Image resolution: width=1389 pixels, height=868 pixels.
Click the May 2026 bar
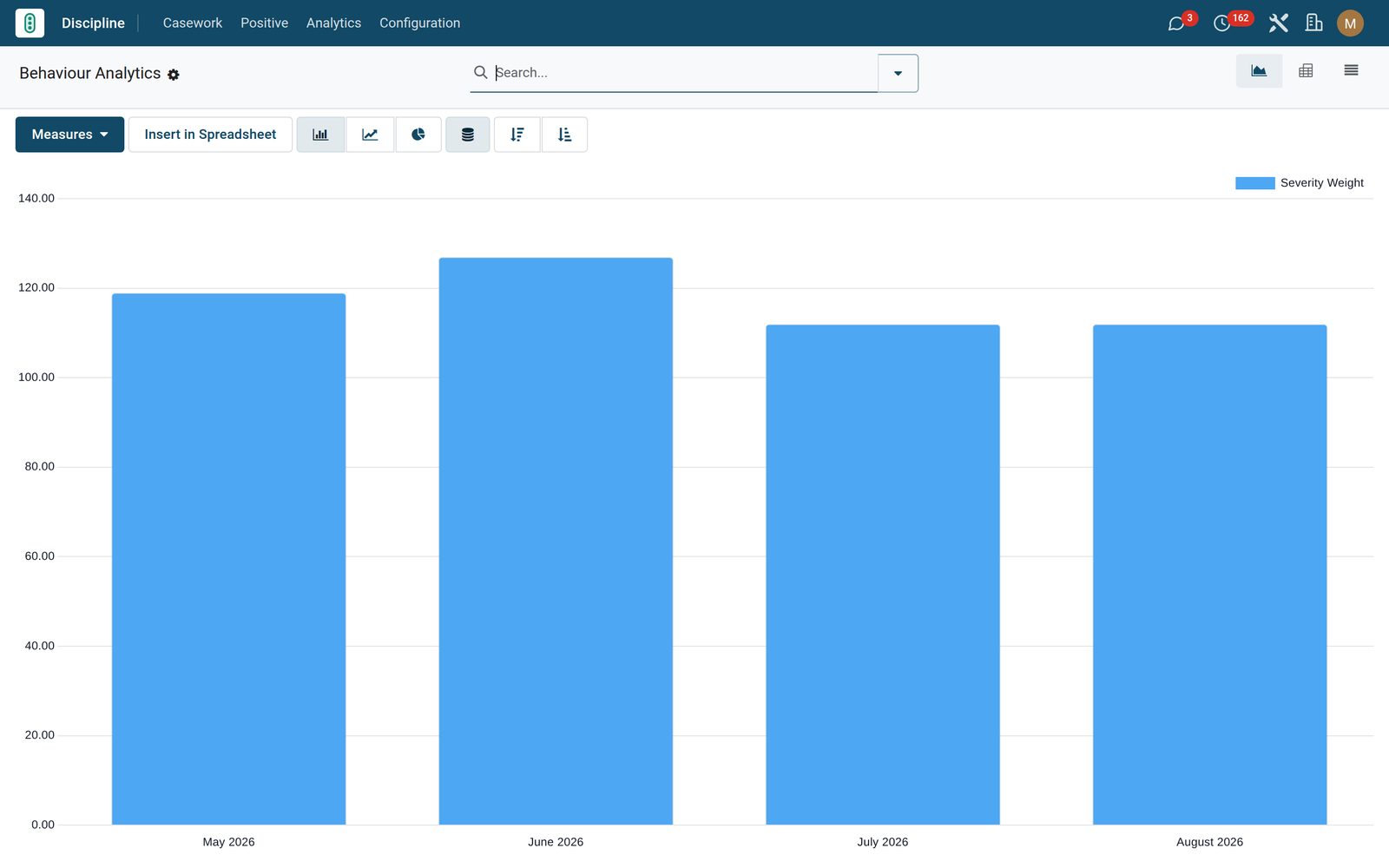pyautogui.click(x=228, y=559)
